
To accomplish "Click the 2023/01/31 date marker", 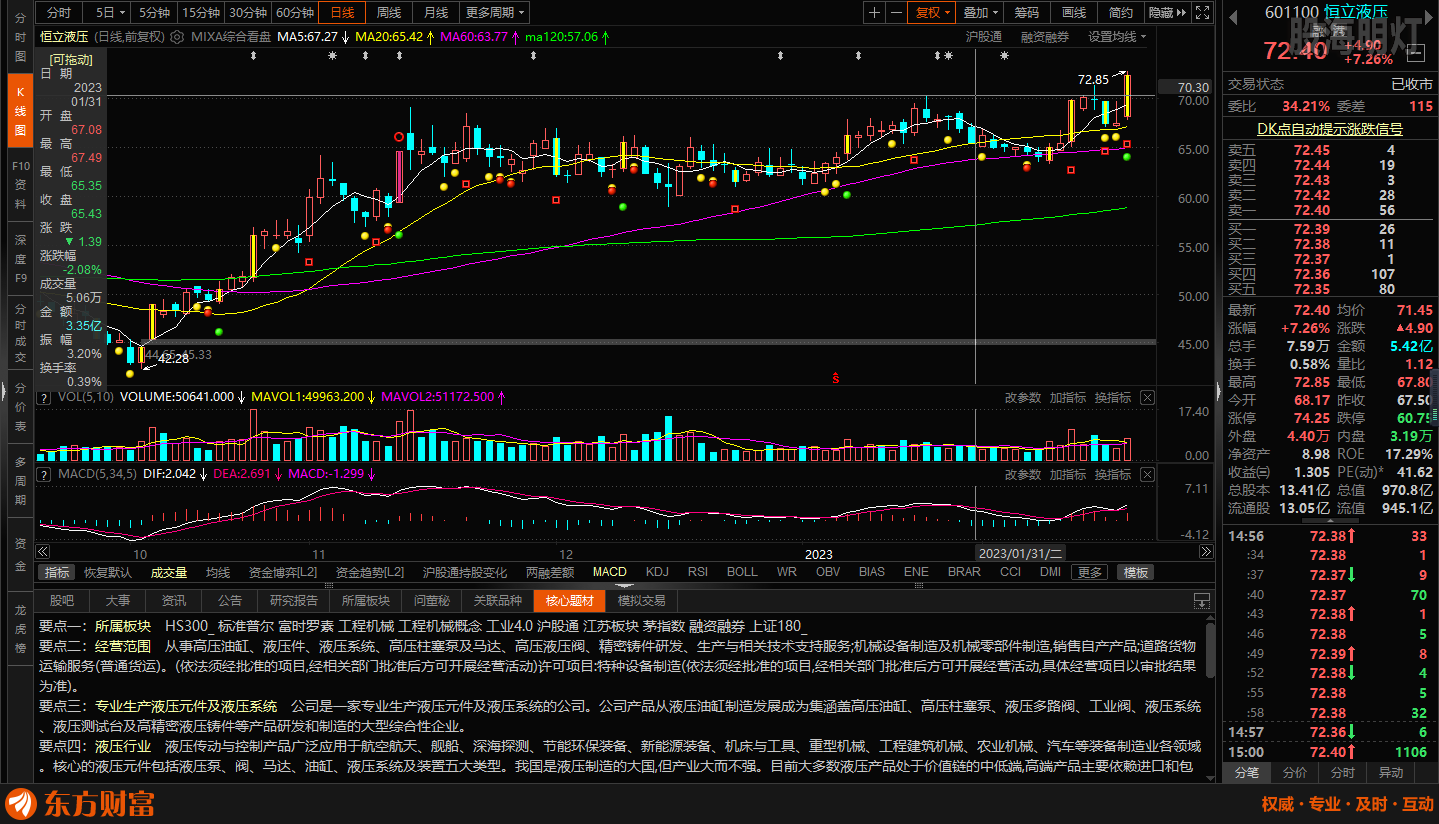I will [x=1020, y=553].
